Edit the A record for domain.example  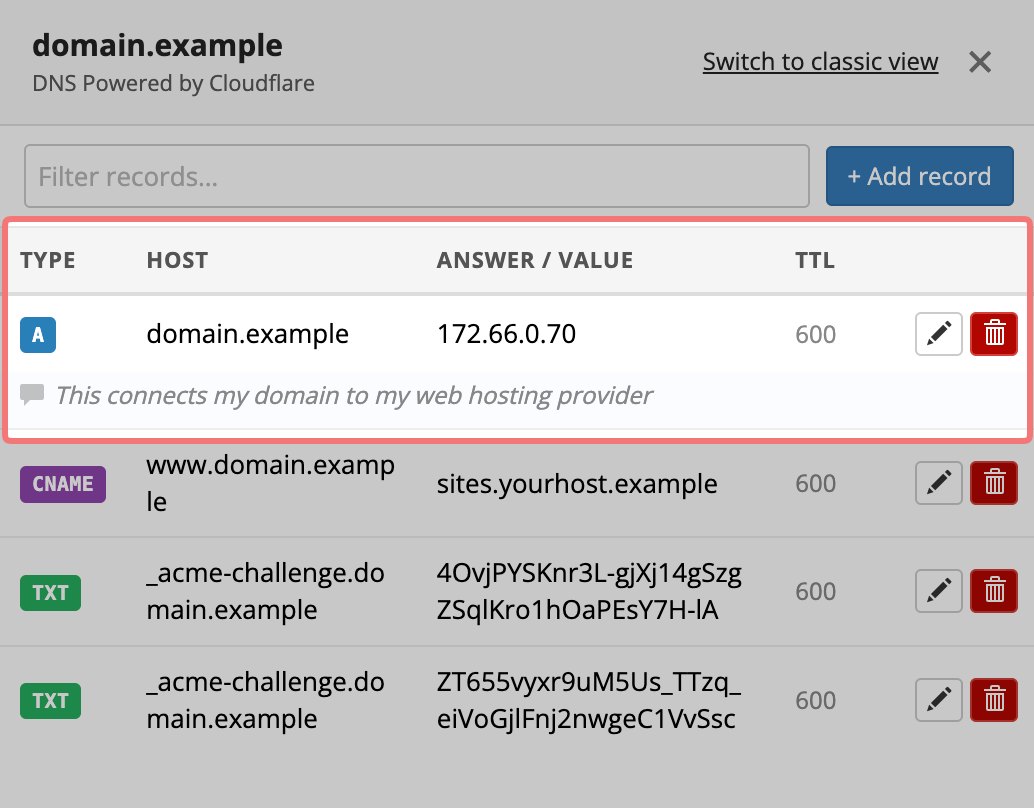[x=939, y=334]
